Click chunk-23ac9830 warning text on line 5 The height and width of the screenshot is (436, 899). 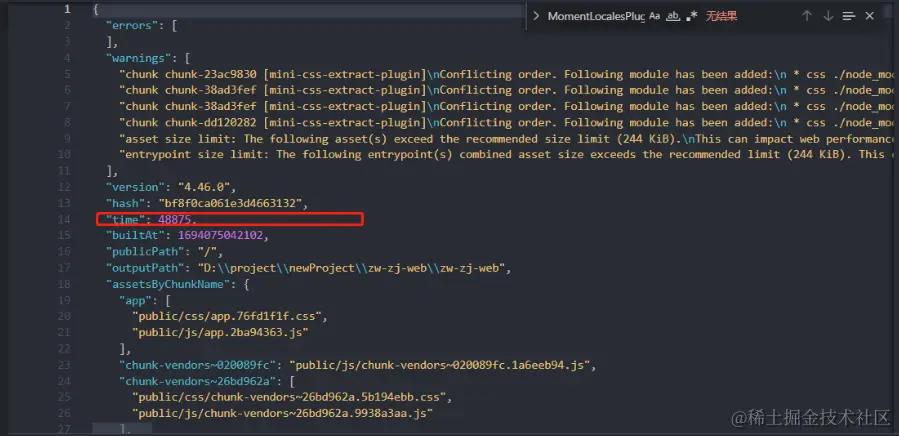click(506, 74)
